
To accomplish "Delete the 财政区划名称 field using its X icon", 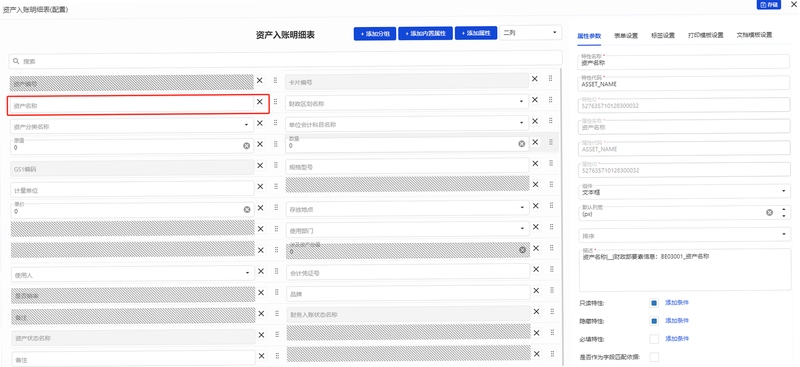I will point(535,100).
